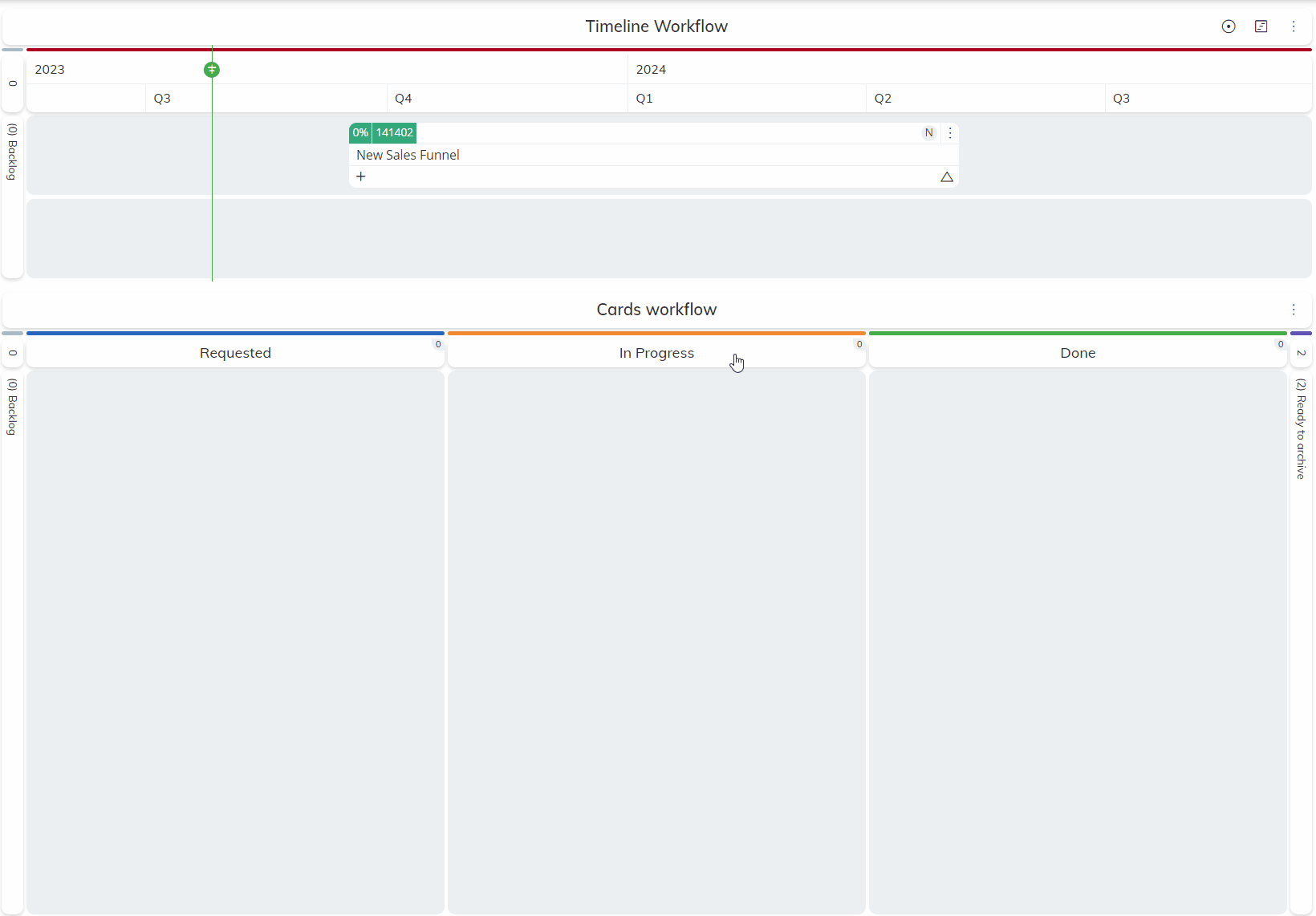This screenshot has height=916, width=1316.
Task: Open the activity log icon in Timeline header
Action: pos(1261,26)
